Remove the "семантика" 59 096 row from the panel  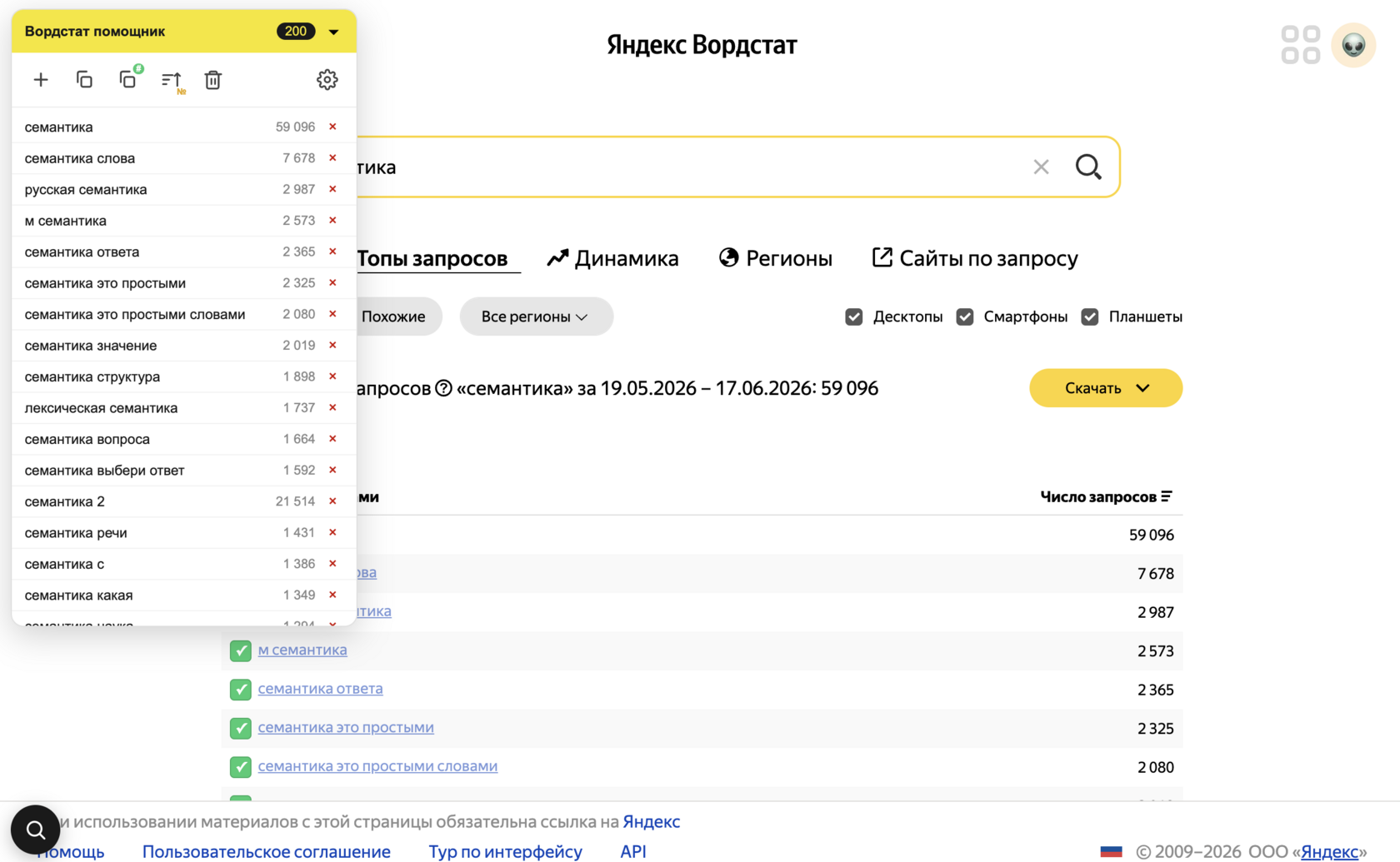pyautogui.click(x=332, y=127)
